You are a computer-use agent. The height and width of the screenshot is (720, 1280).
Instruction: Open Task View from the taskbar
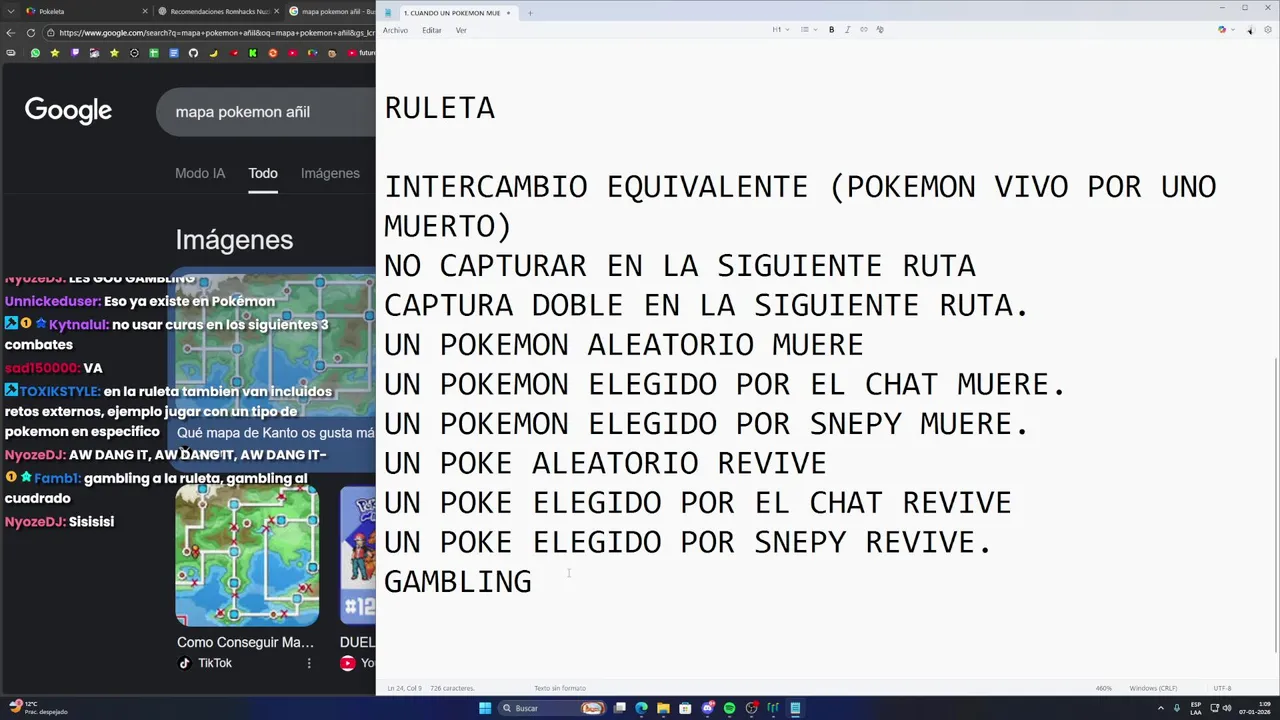620,708
